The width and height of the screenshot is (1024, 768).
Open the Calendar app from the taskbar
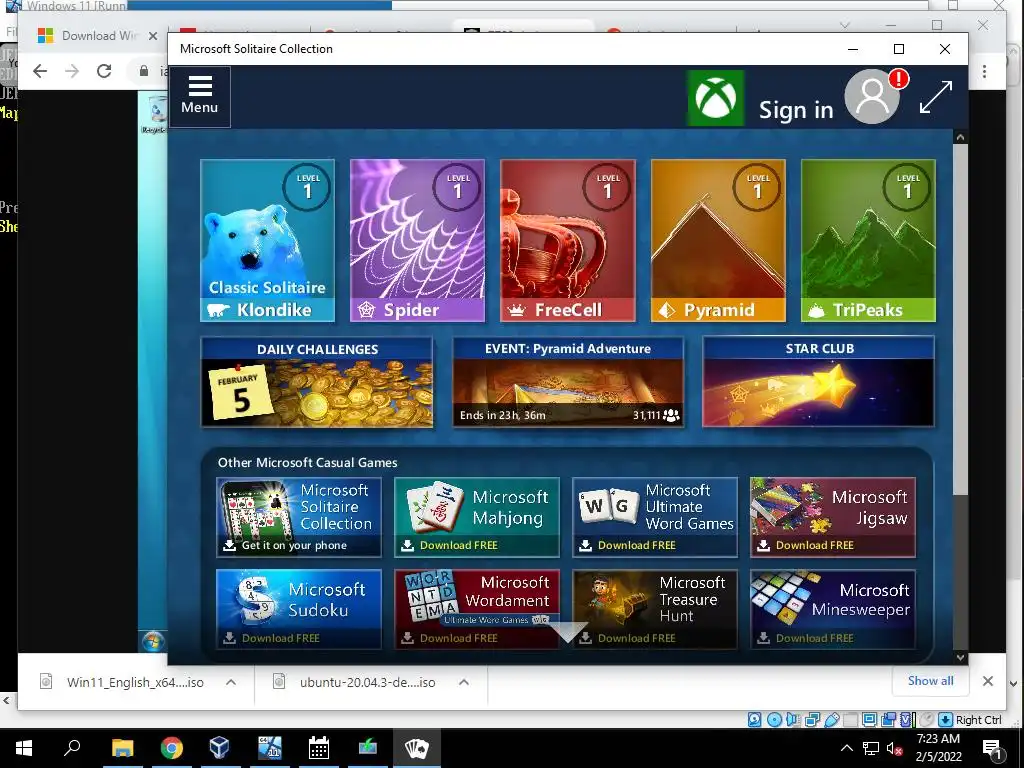(319, 748)
